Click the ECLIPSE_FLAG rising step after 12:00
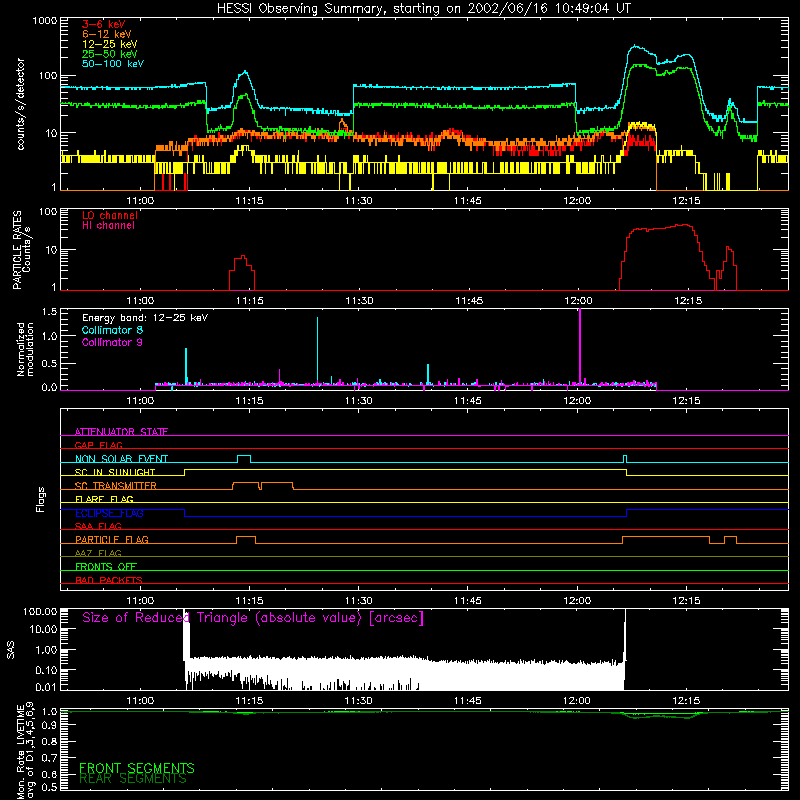This screenshot has height=800, width=800. coord(627,513)
